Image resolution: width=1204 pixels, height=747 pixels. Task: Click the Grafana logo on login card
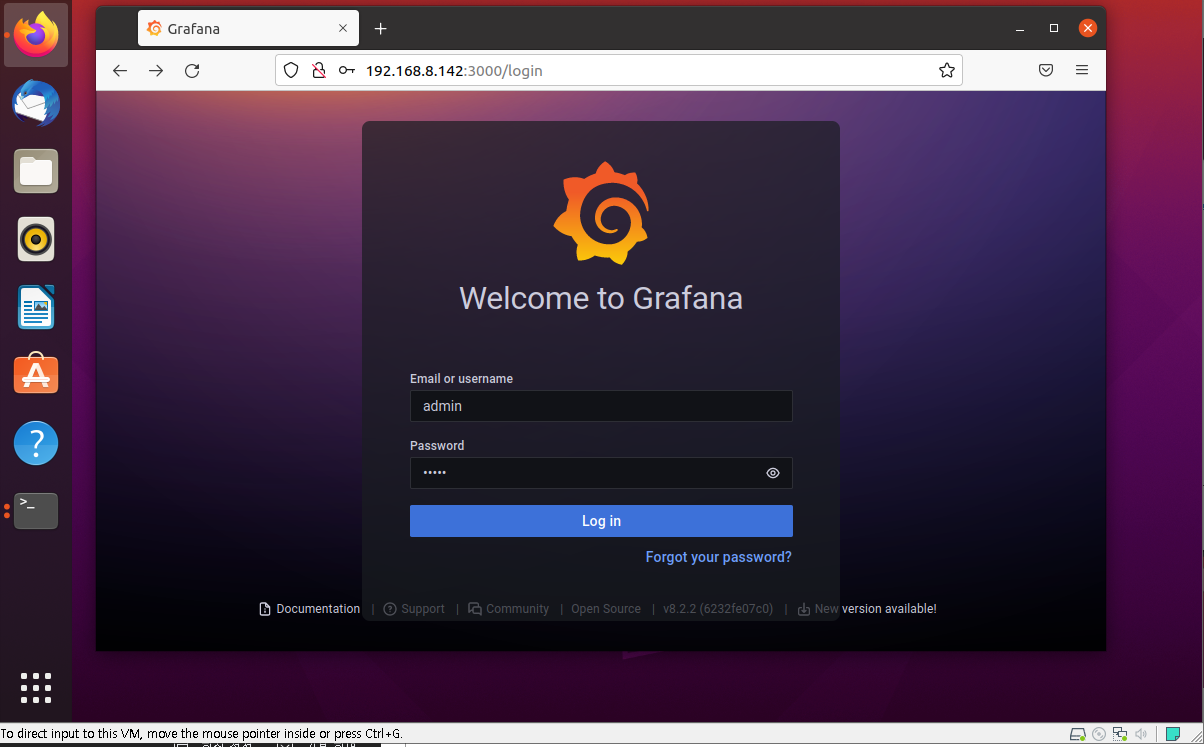click(x=601, y=213)
